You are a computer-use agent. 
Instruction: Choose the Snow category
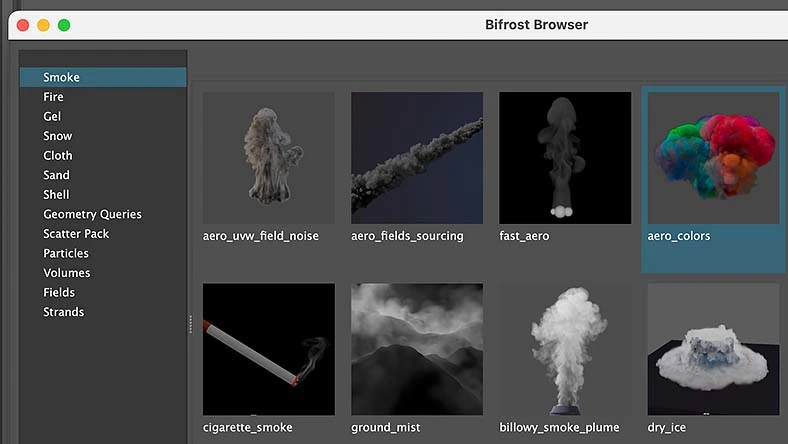tap(103, 136)
